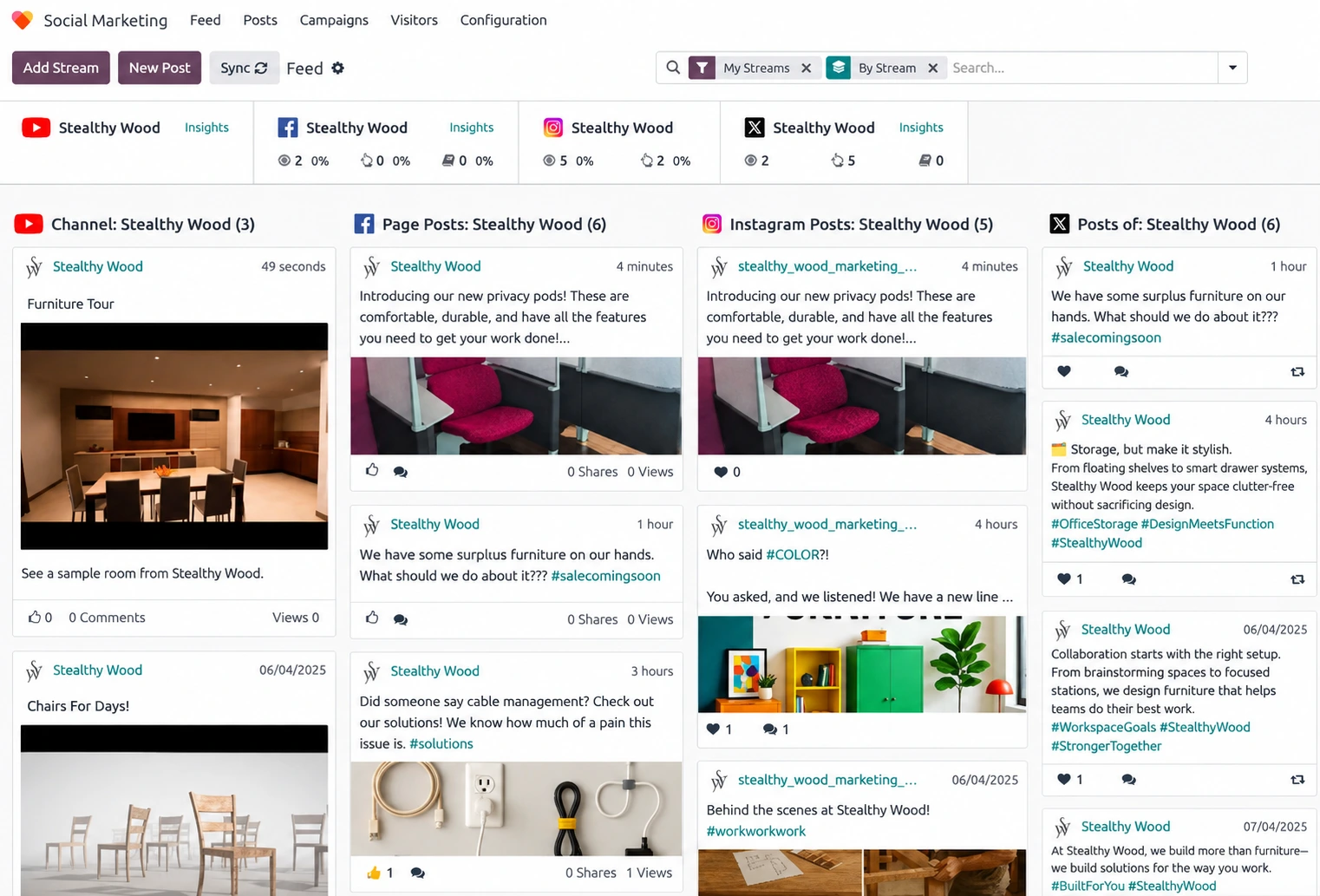Open the colorful furniture Instagram image
1320x896 pixels.
862,664
